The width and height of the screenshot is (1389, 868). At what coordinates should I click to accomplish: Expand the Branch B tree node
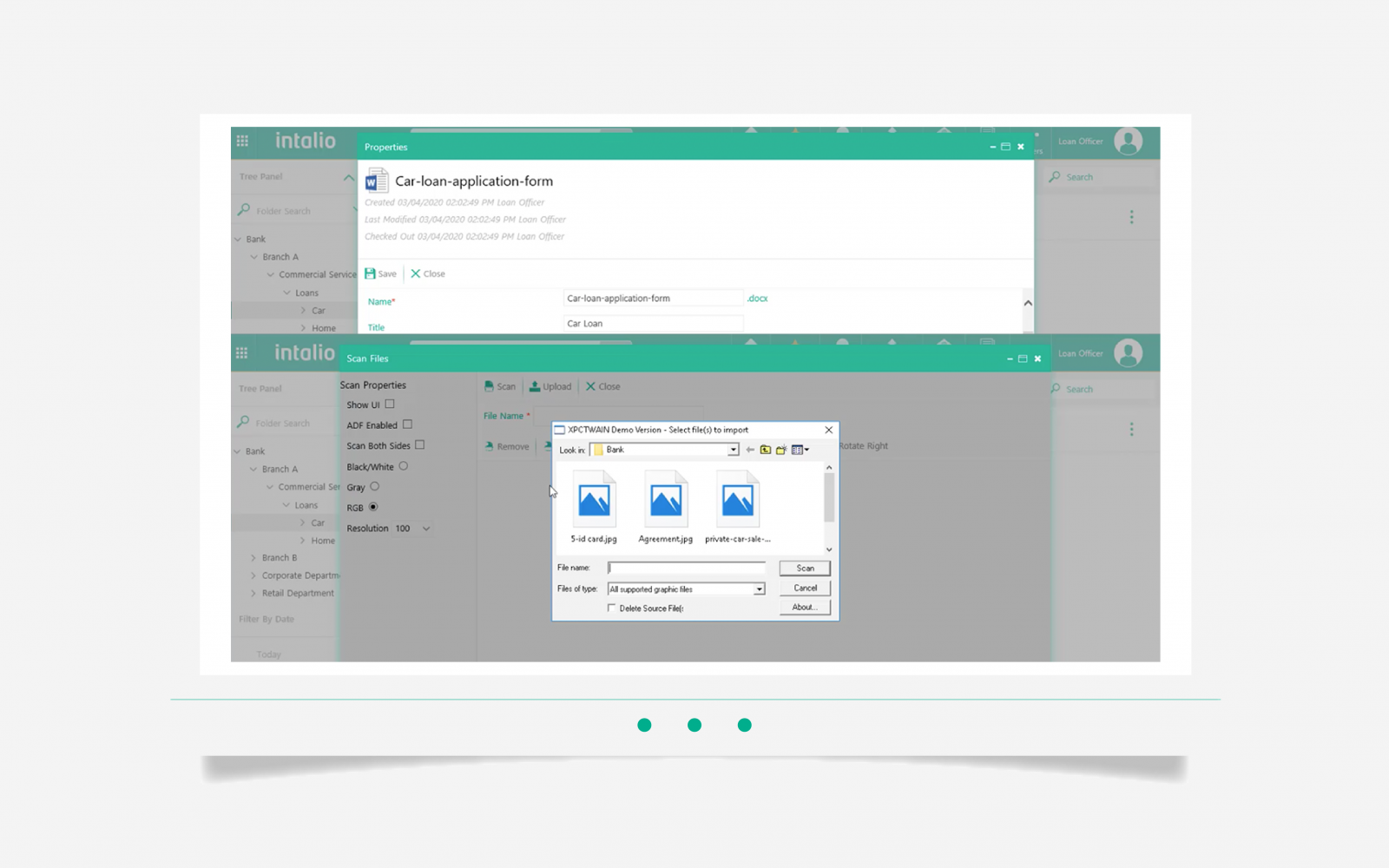point(253,557)
